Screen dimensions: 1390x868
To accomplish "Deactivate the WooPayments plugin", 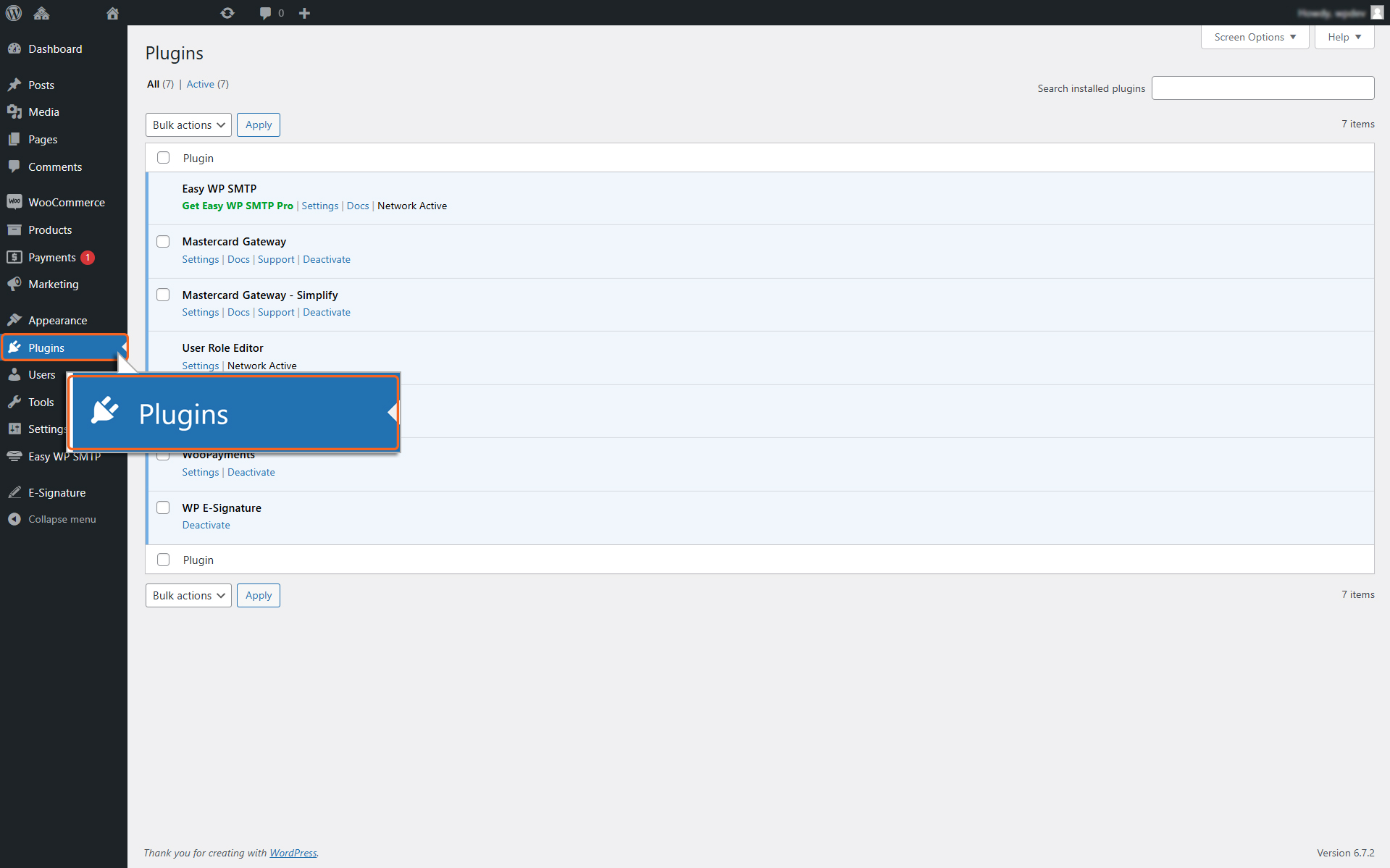I will (x=251, y=472).
